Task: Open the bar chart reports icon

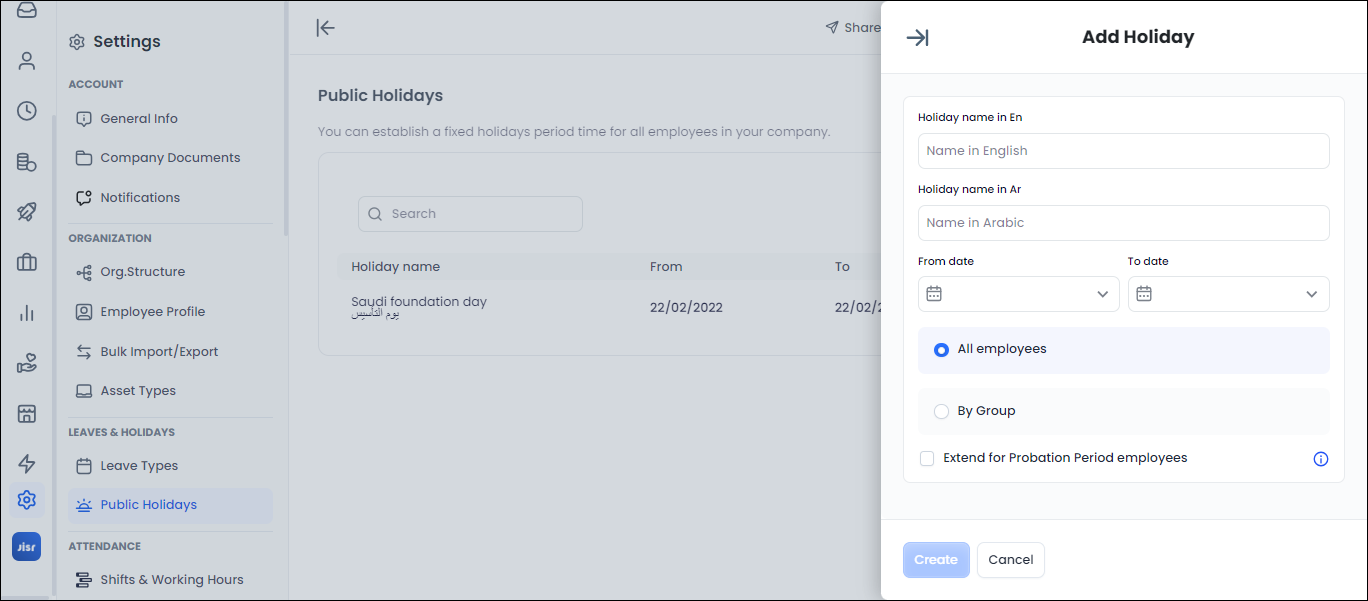Action: pyautogui.click(x=27, y=313)
